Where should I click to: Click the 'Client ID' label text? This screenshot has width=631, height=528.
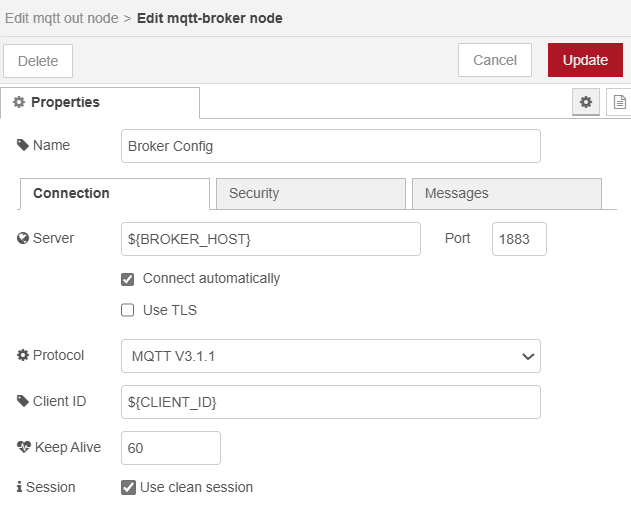(59, 401)
